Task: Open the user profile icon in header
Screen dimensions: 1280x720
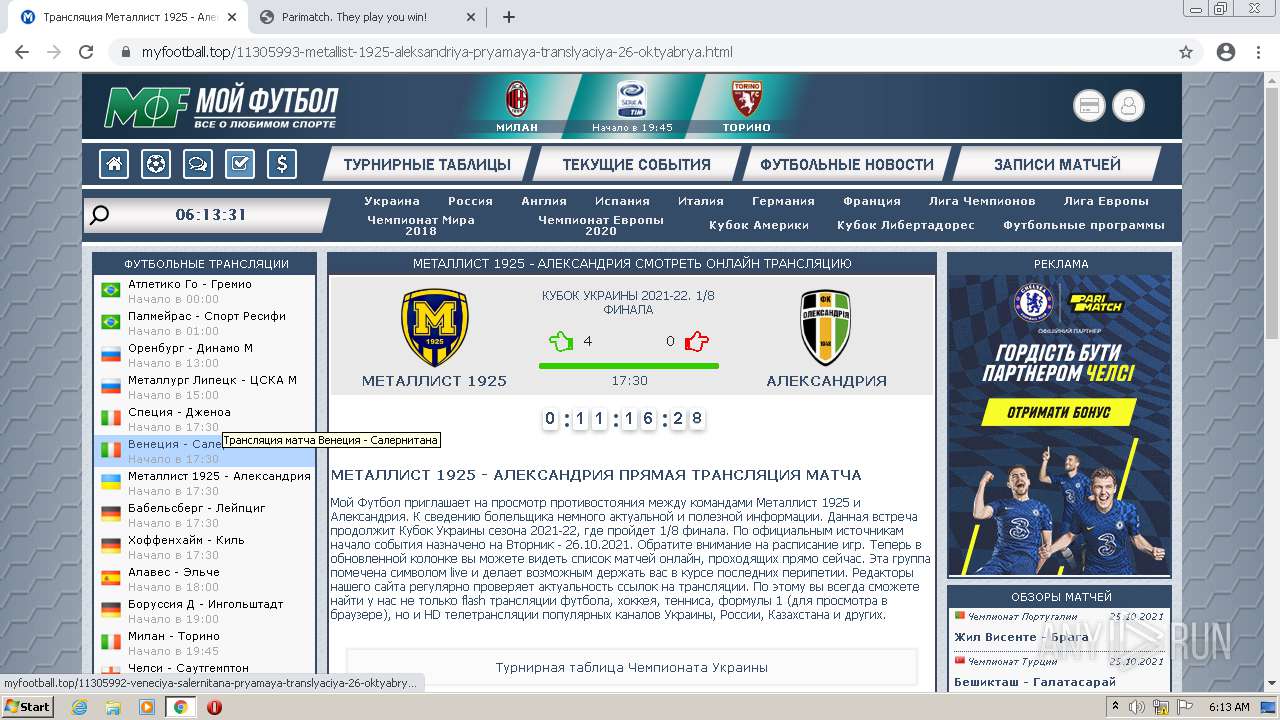Action: [x=1128, y=105]
